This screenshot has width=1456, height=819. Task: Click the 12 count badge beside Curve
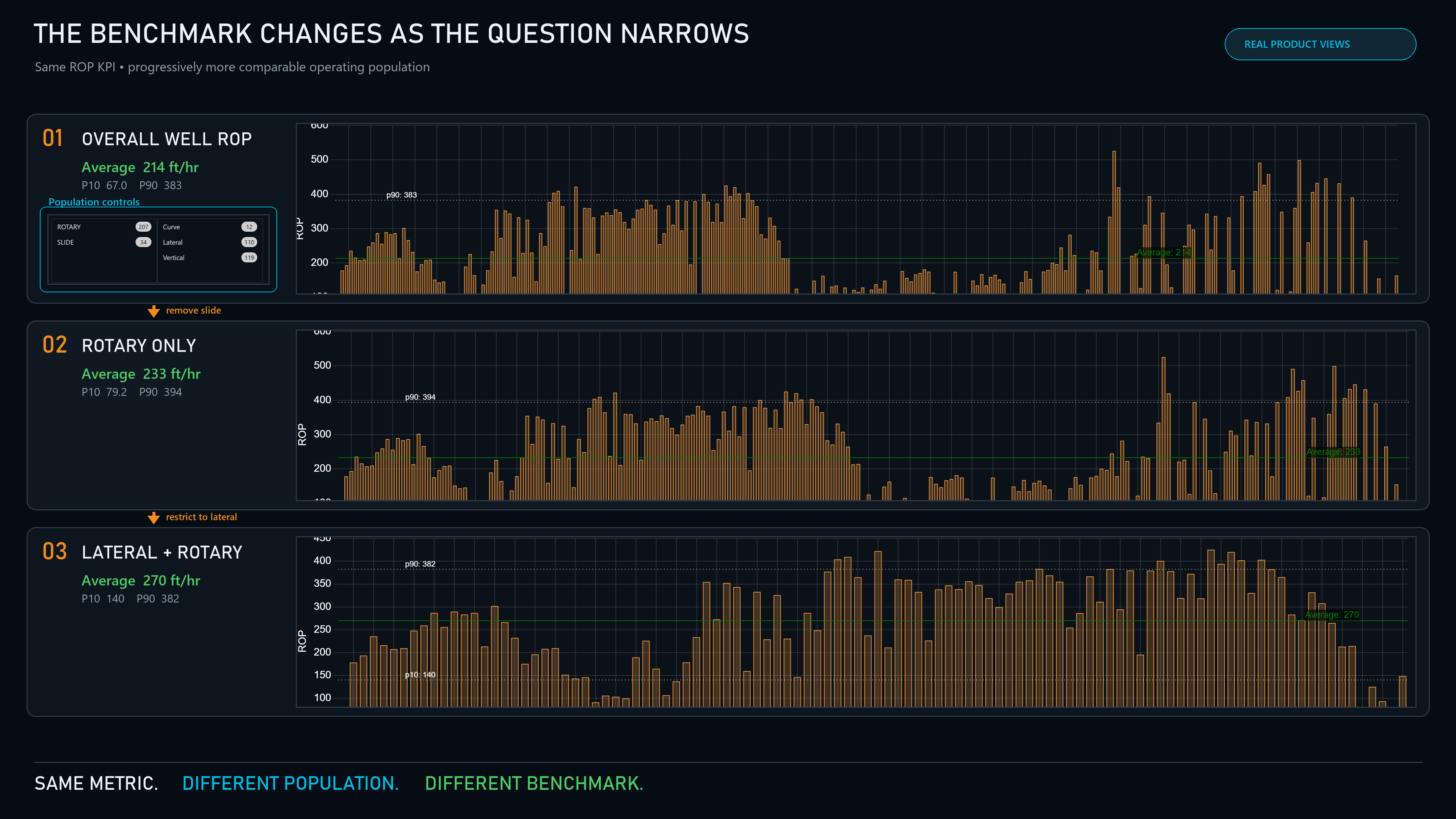[249, 227]
